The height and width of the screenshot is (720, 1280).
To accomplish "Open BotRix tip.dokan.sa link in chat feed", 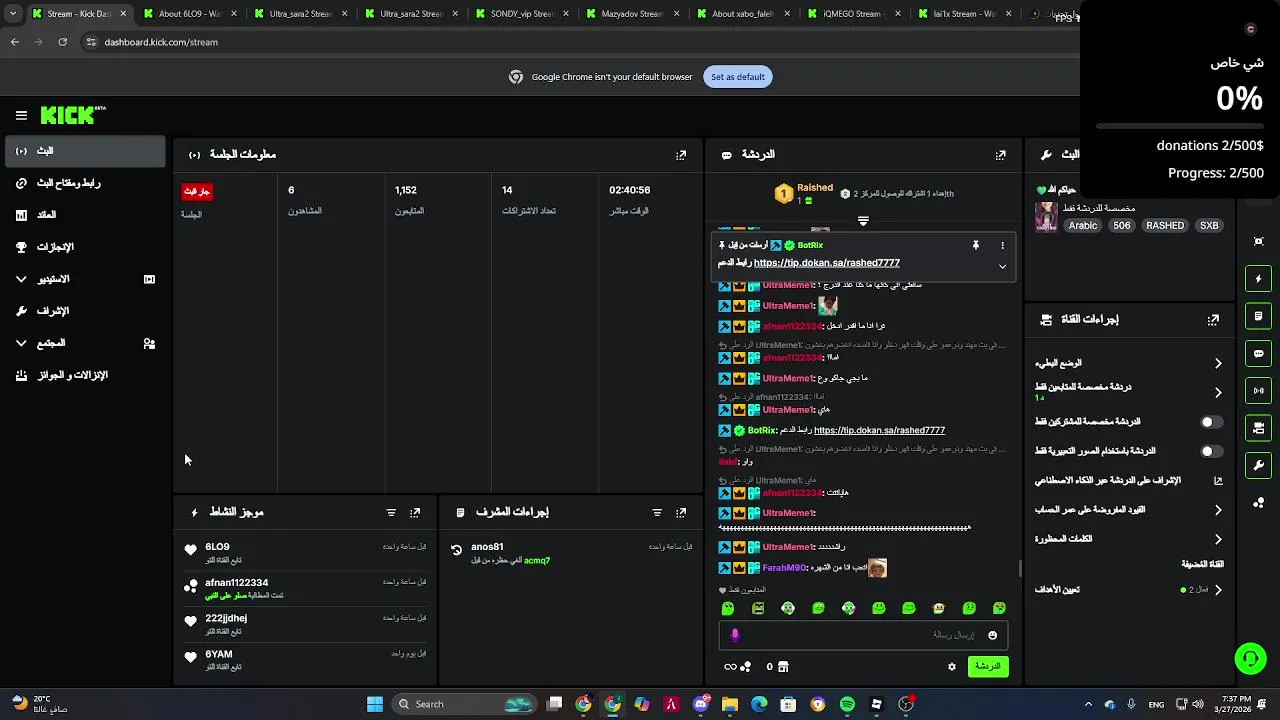I will coord(879,430).
